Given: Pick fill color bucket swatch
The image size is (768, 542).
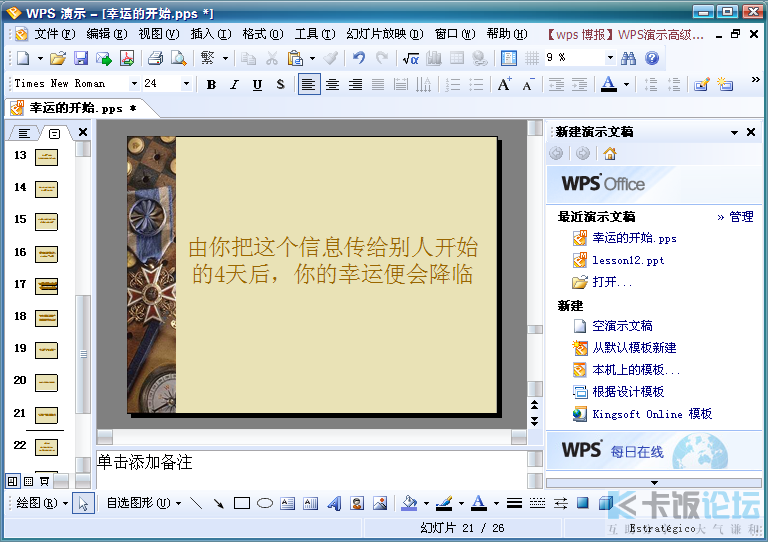Looking at the screenshot, I should (409, 503).
